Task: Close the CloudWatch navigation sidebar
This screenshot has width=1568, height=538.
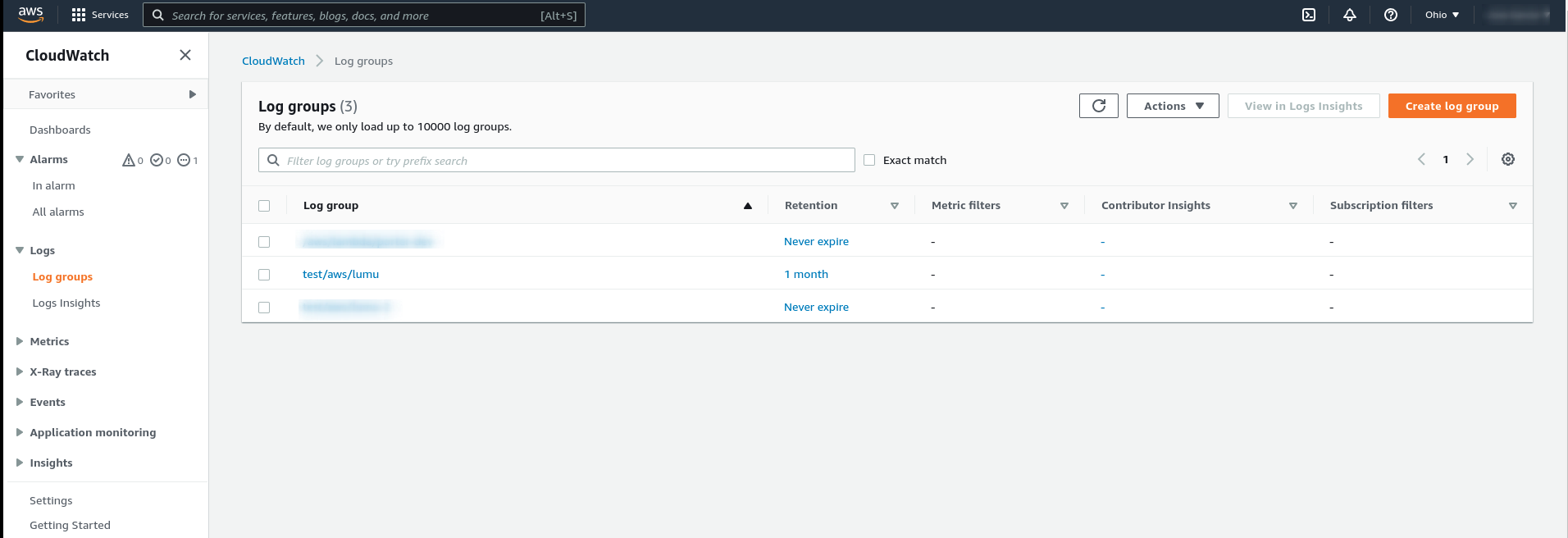Action: (185, 55)
